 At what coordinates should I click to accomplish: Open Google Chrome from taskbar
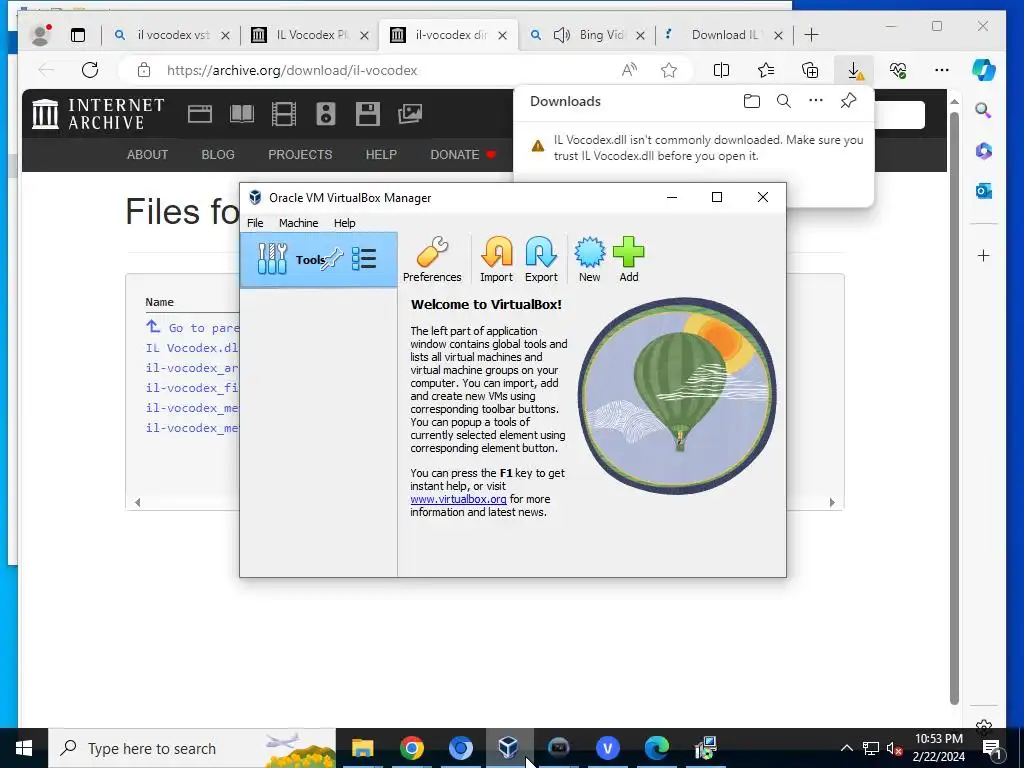(411, 748)
